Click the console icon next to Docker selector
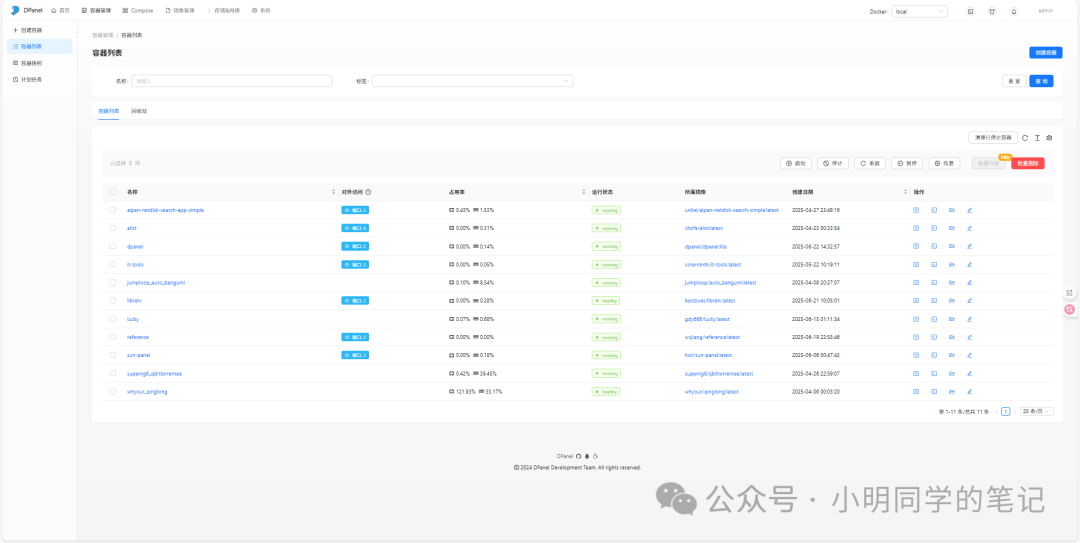This screenshot has height=543, width=1080. pos(970,11)
